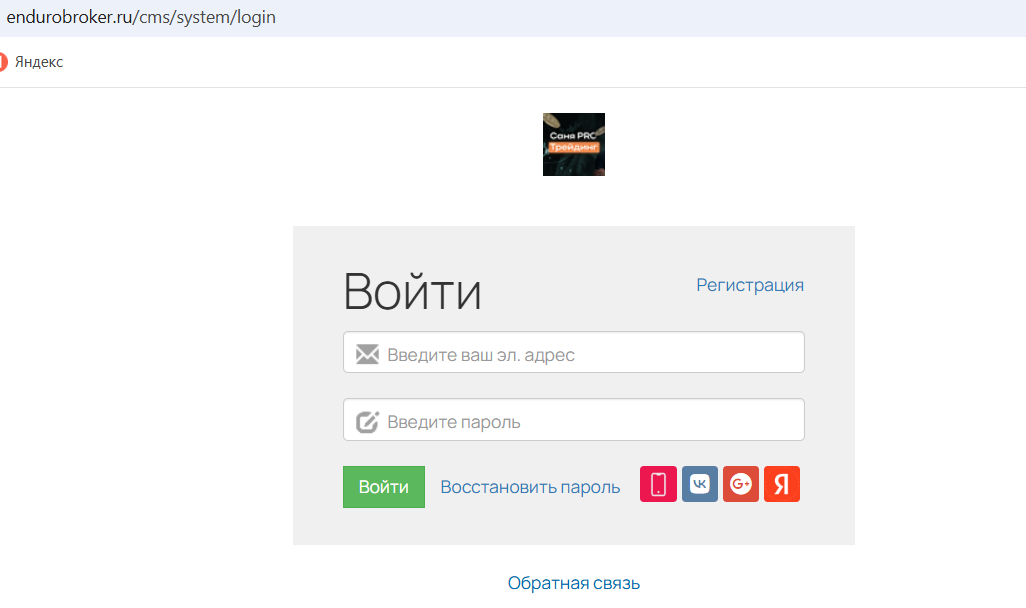Click the large 'Войти' heading text

click(412, 291)
